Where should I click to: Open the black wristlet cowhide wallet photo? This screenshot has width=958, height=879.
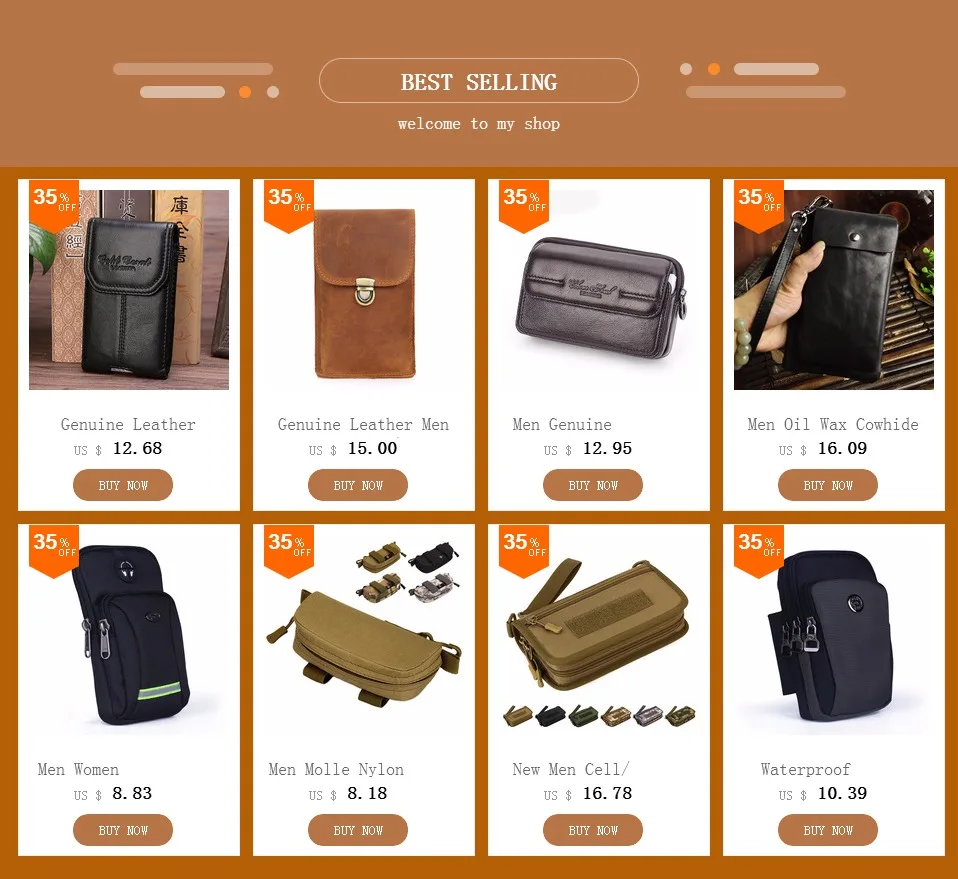pos(834,290)
